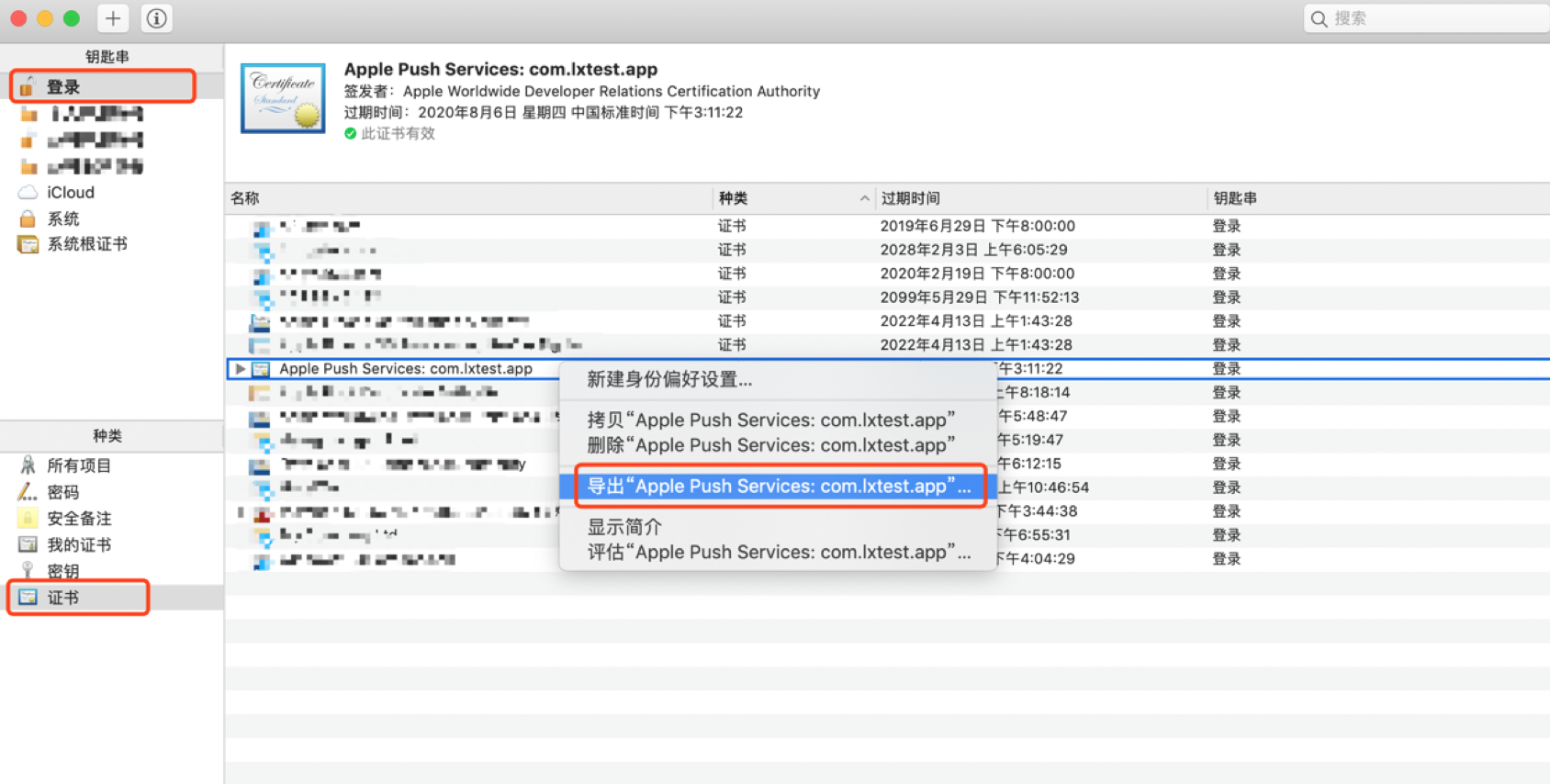
Task: Click the plus button to add keychain item
Action: point(112,18)
